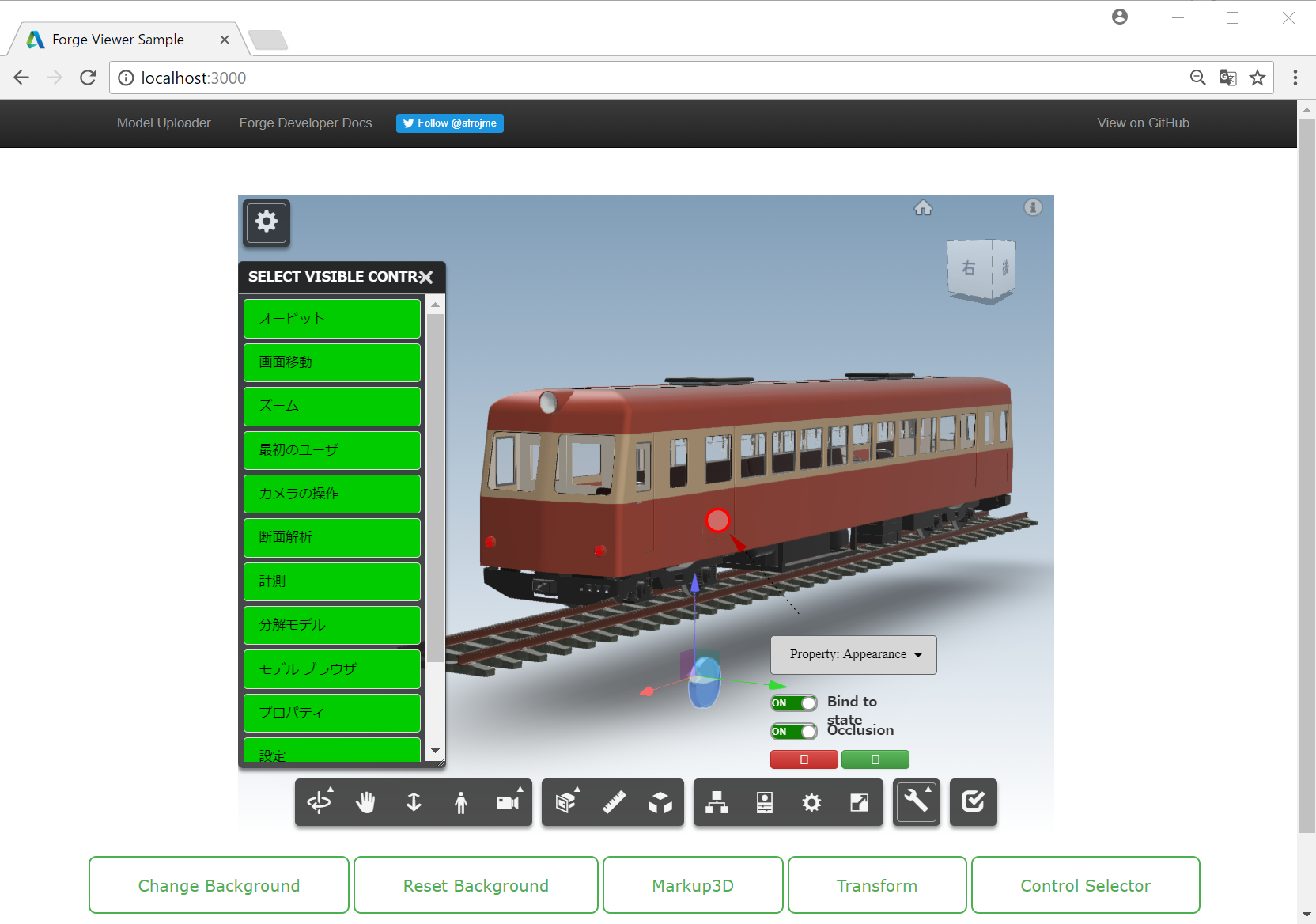Disable the Occlusion toggle
Image resolution: width=1316 pixels, height=924 pixels.
click(793, 731)
